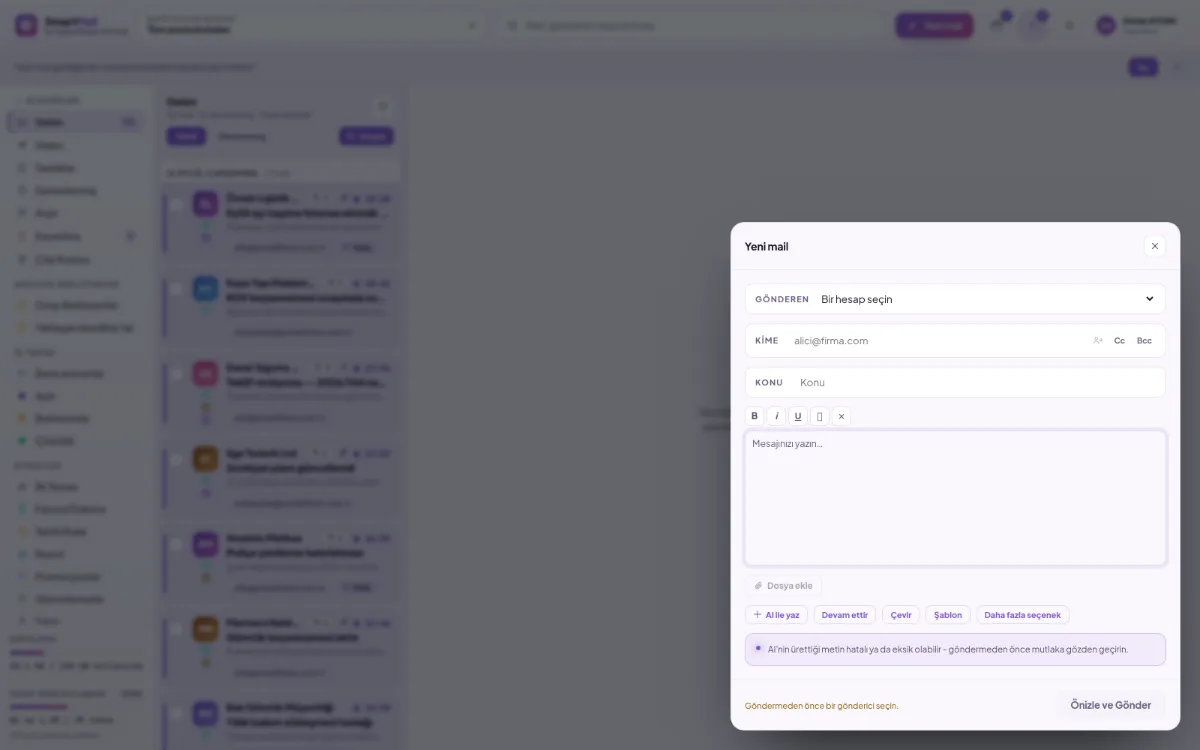Open the Gönderen account dropdown
Viewport: 1200px width, 750px height.
coord(955,299)
